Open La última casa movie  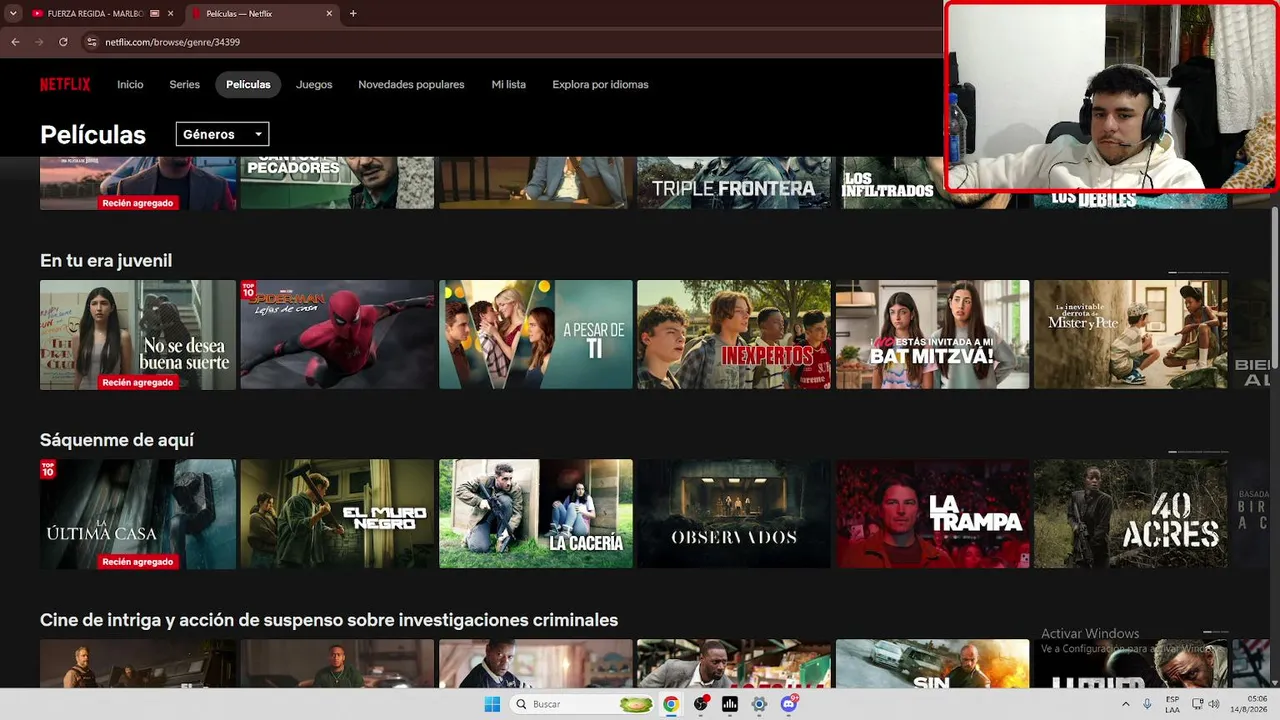[138, 514]
